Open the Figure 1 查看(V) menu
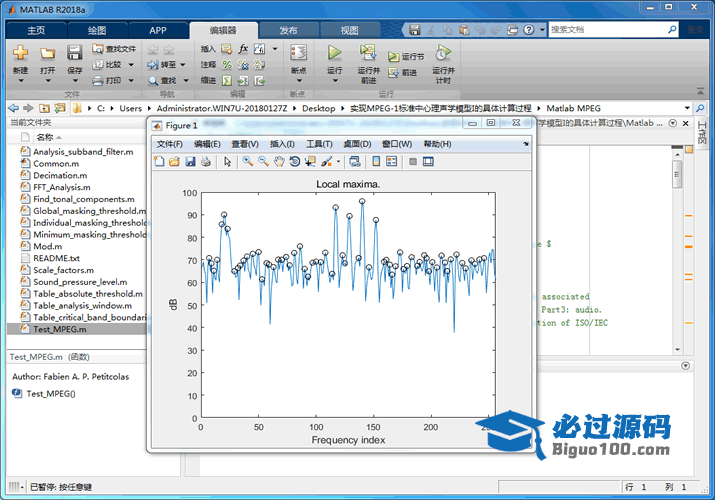Viewport: 715px width, 500px height. [x=245, y=144]
